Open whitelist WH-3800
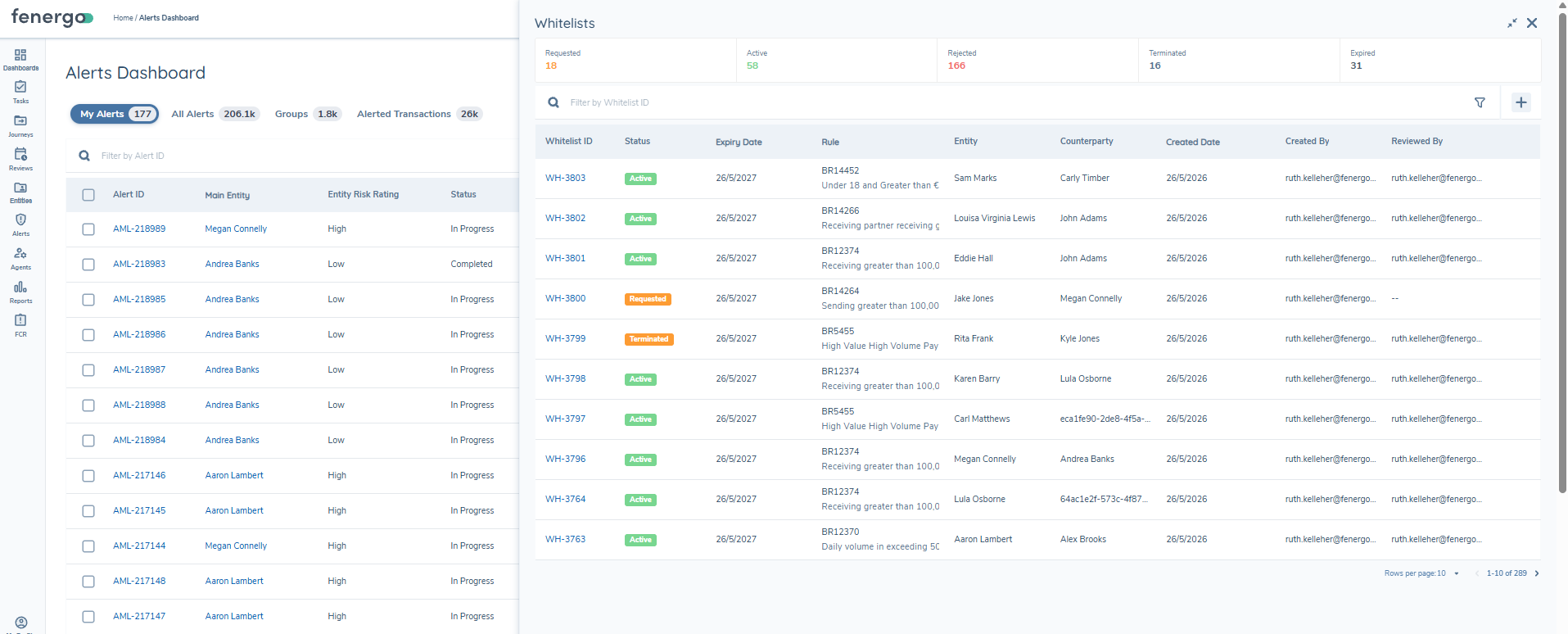 click(565, 298)
